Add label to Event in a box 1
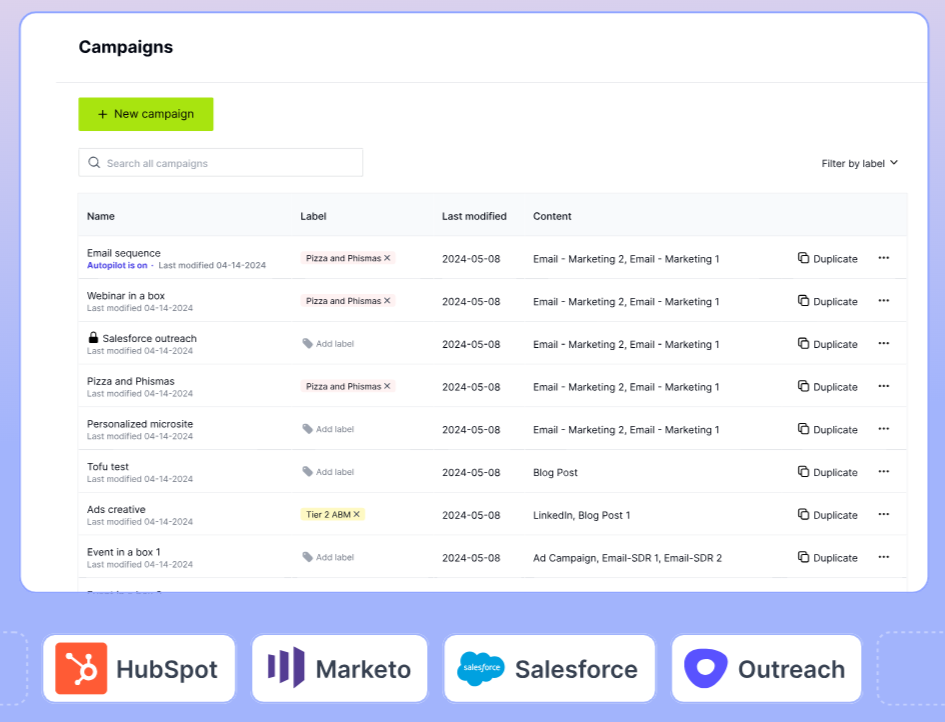 [328, 557]
